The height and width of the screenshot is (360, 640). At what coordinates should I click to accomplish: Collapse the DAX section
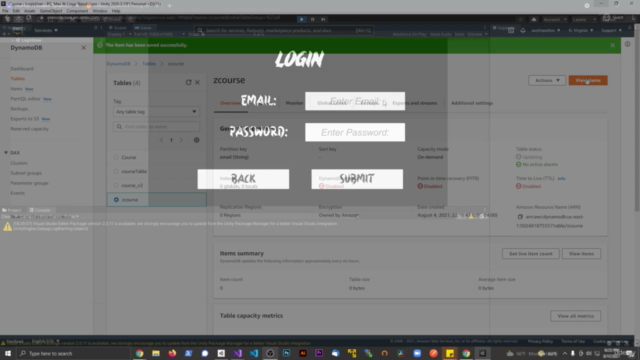6,153
